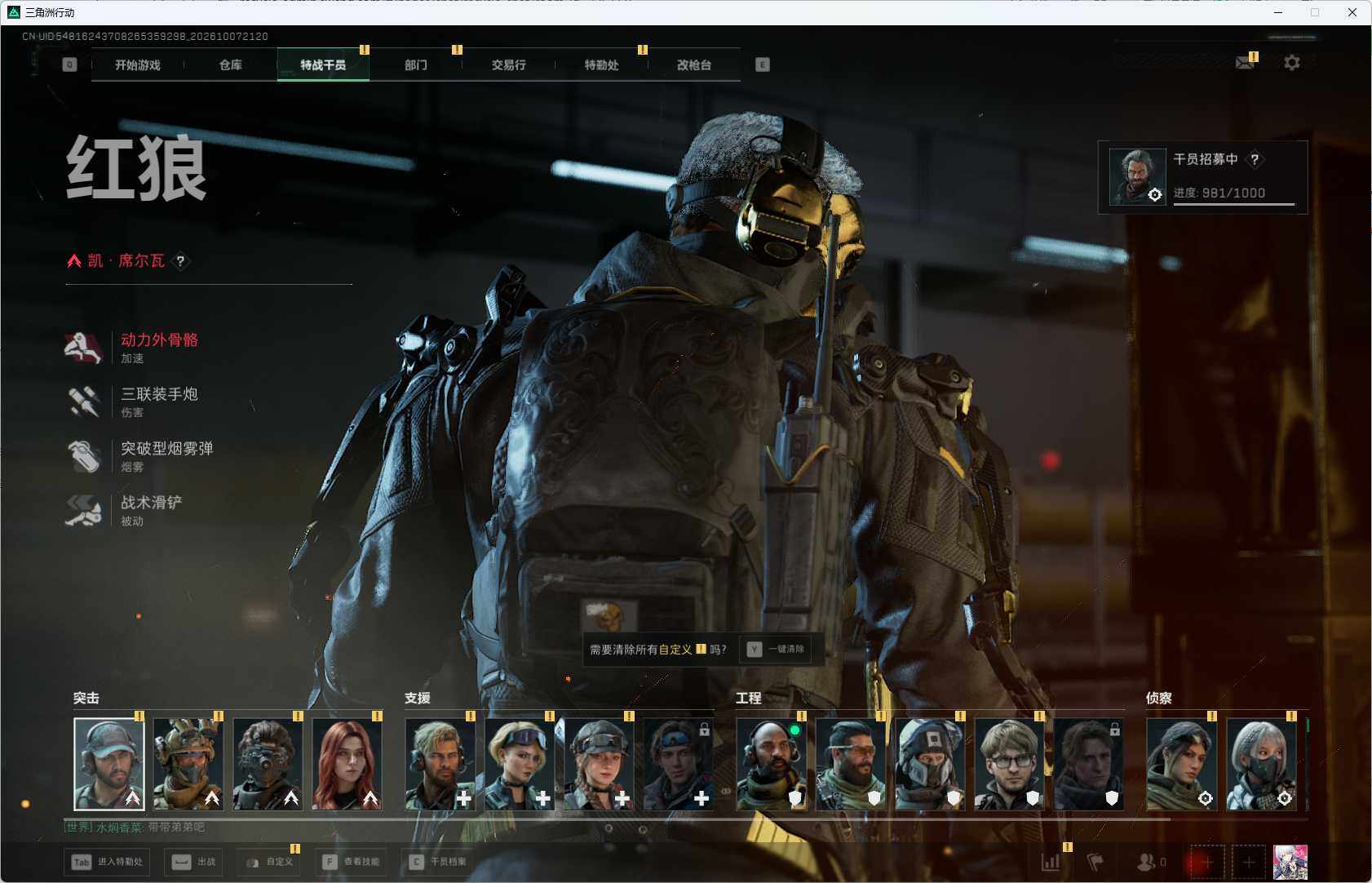Open the 部门 tab
The image size is (1372, 883).
416,65
